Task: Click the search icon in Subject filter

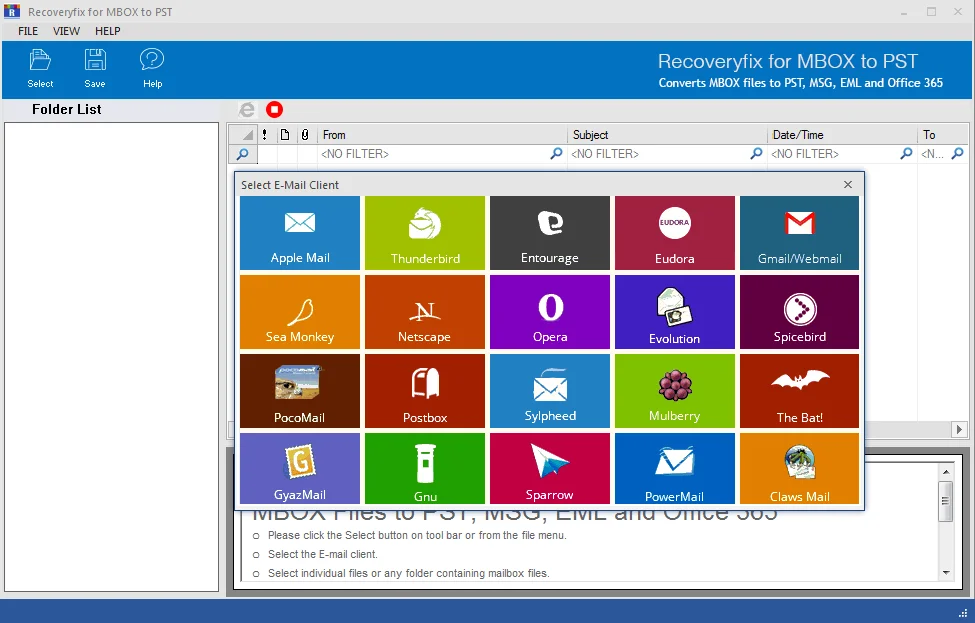Action: pyautogui.click(x=756, y=153)
